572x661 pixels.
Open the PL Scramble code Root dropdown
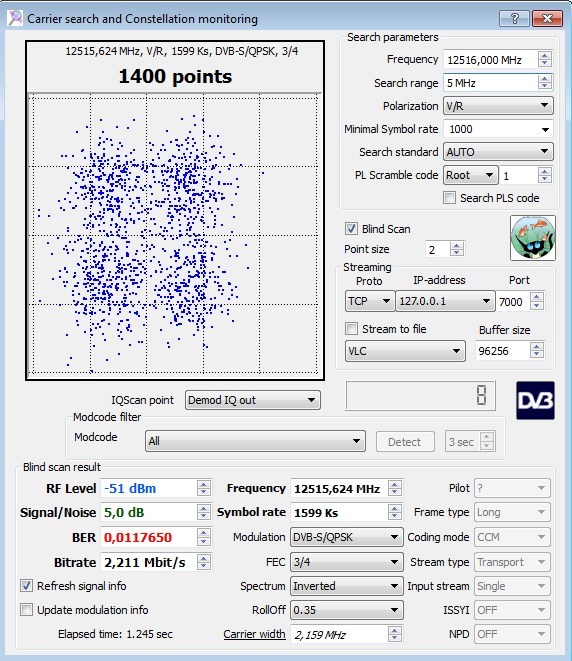(x=470, y=175)
